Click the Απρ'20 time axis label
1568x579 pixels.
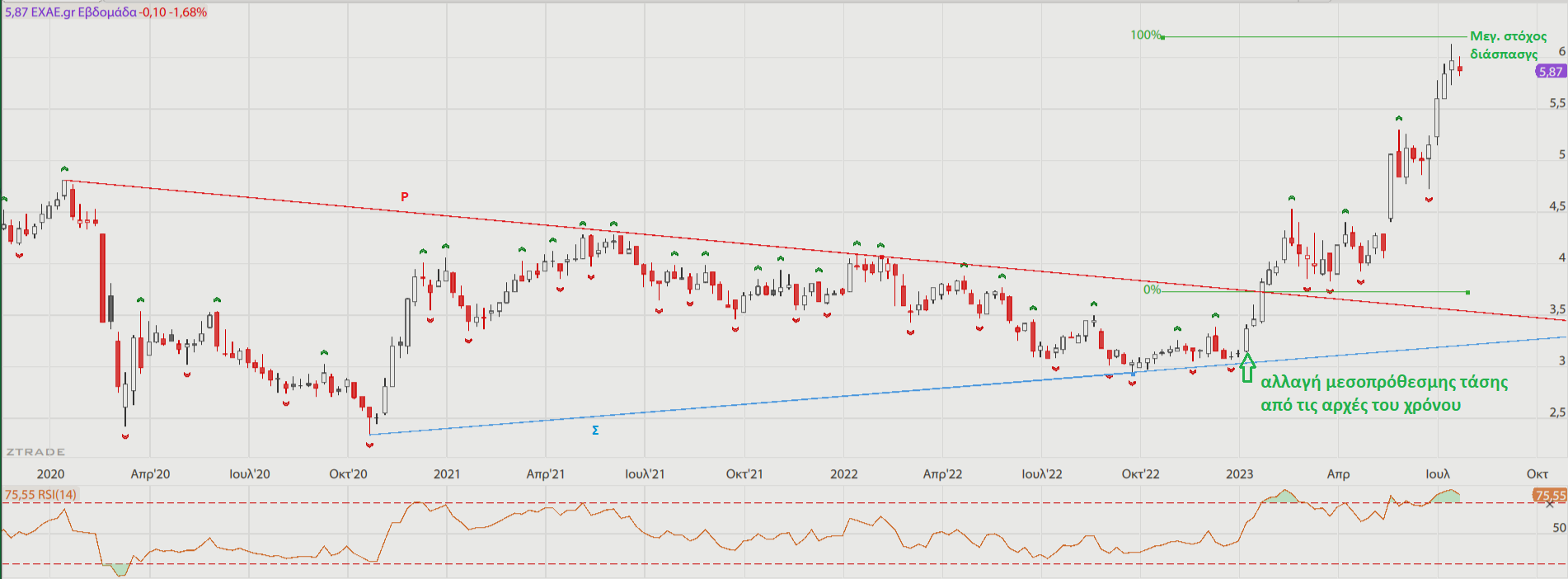[150, 474]
